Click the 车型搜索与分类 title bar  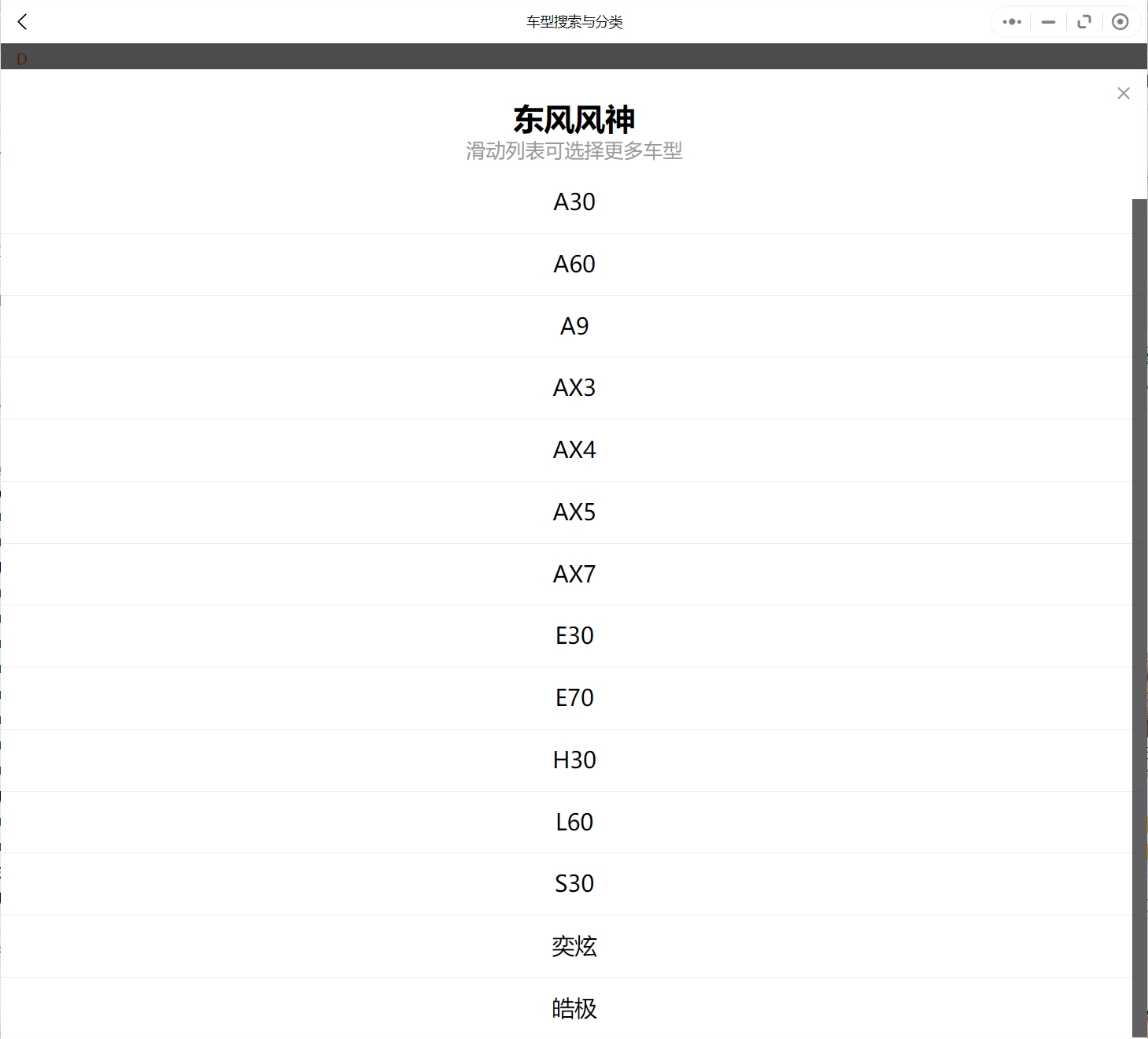574,21
